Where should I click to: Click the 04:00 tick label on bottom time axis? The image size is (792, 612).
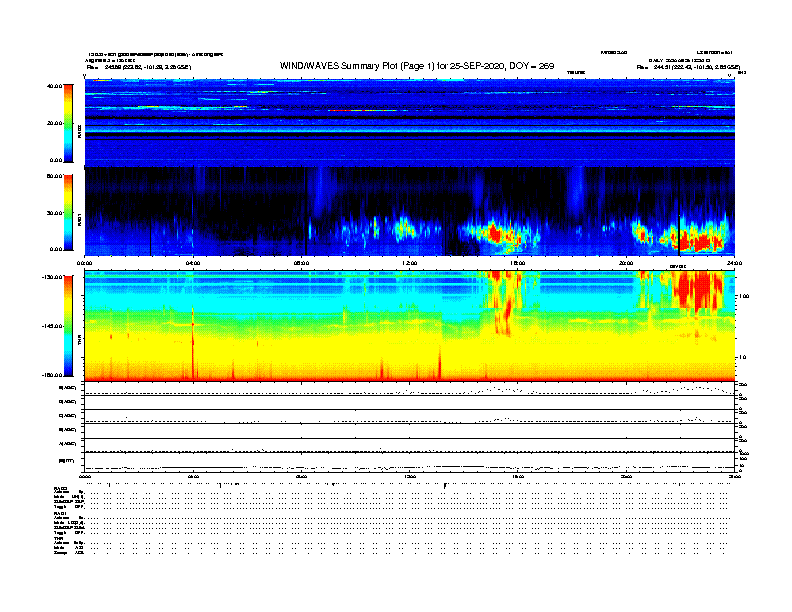pos(193,476)
